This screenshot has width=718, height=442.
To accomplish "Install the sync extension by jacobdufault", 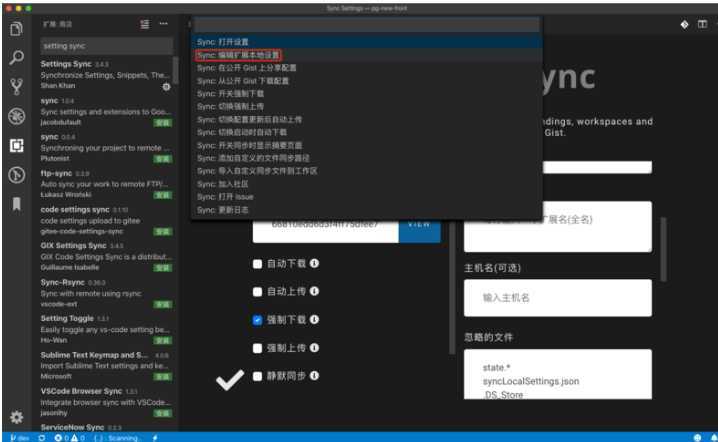I will pos(163,123).
